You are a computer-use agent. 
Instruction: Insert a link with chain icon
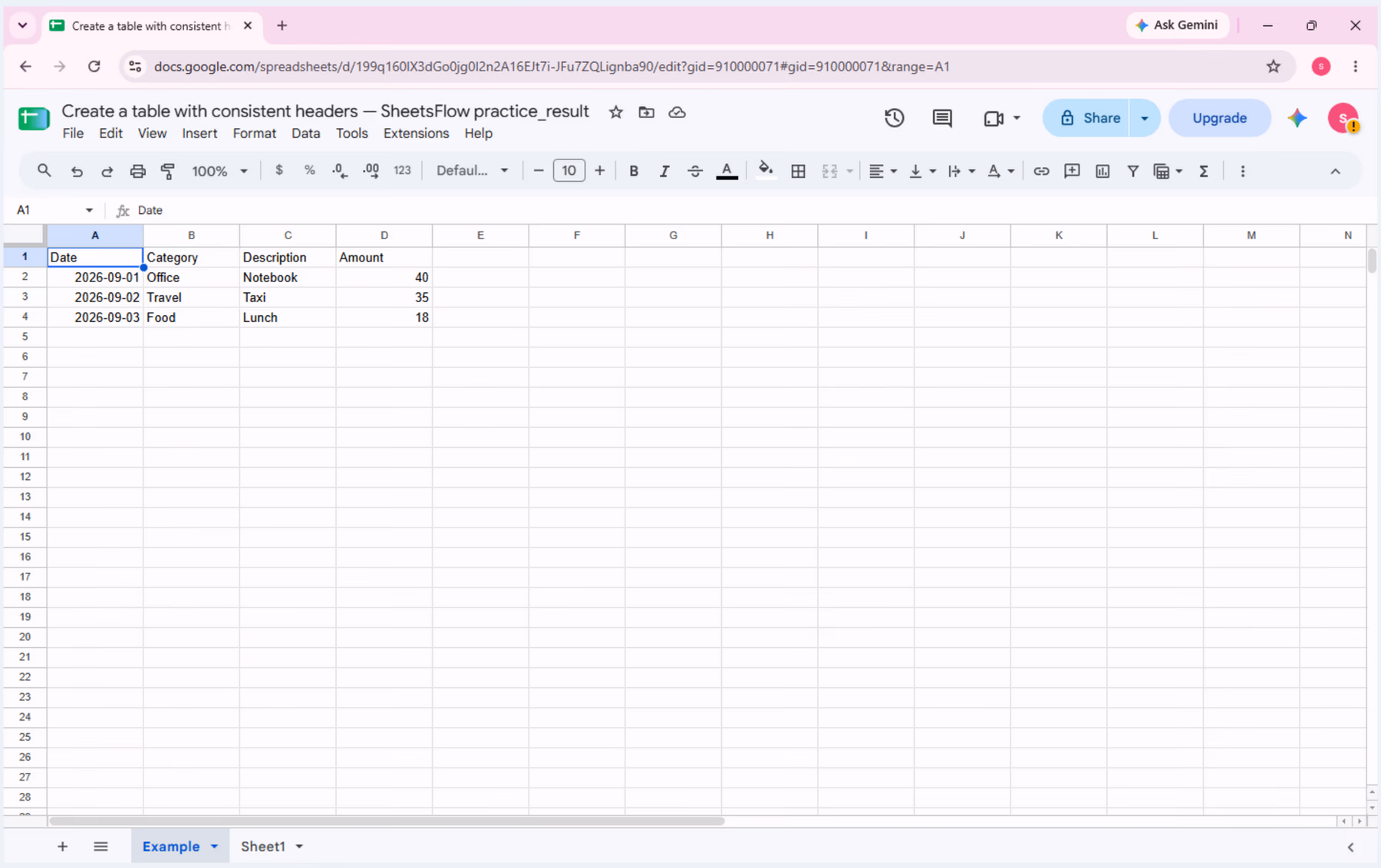pos(1041,171)
